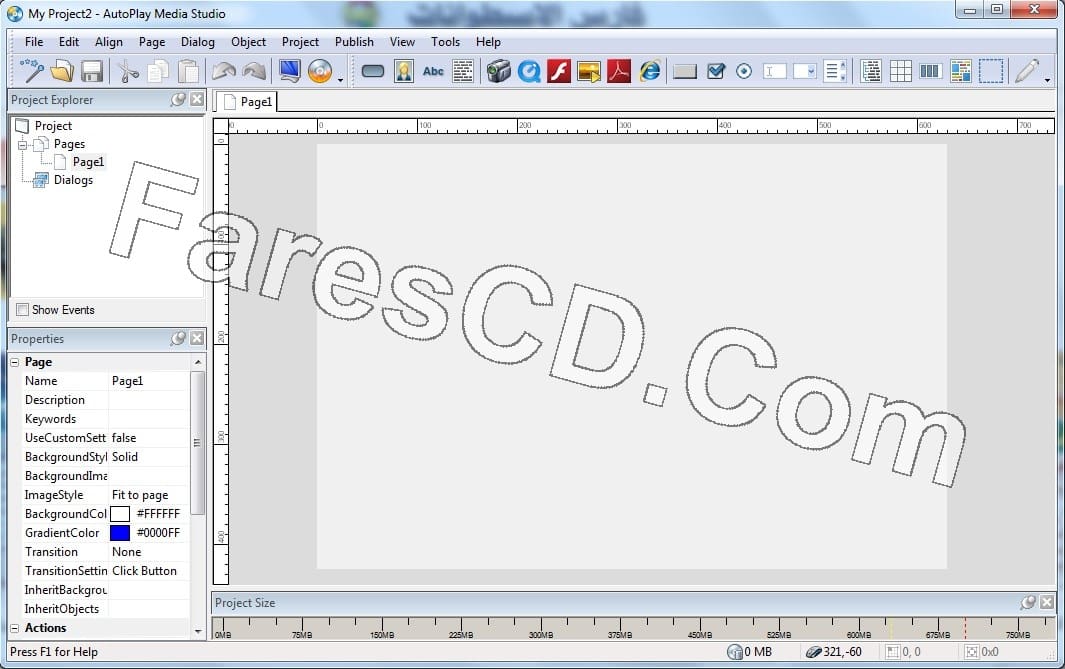Switch to the Page1 document tab
Viewport: 1065px width, 669px height.
(x=247, y=102)
